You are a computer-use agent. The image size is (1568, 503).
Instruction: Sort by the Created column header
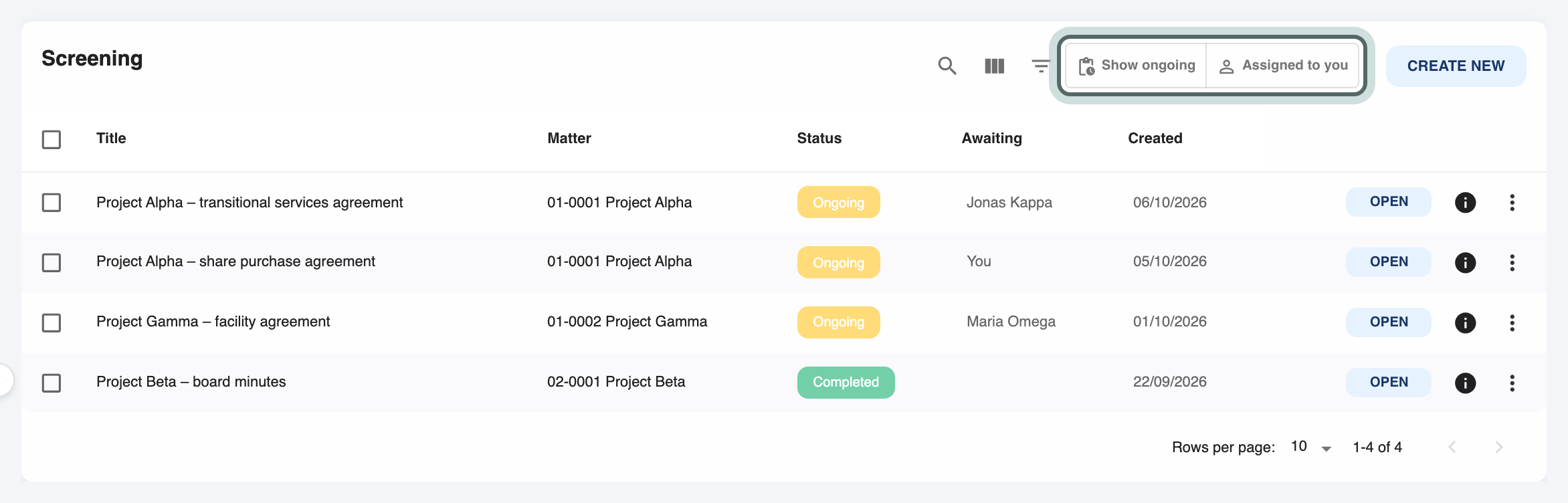1155,138
